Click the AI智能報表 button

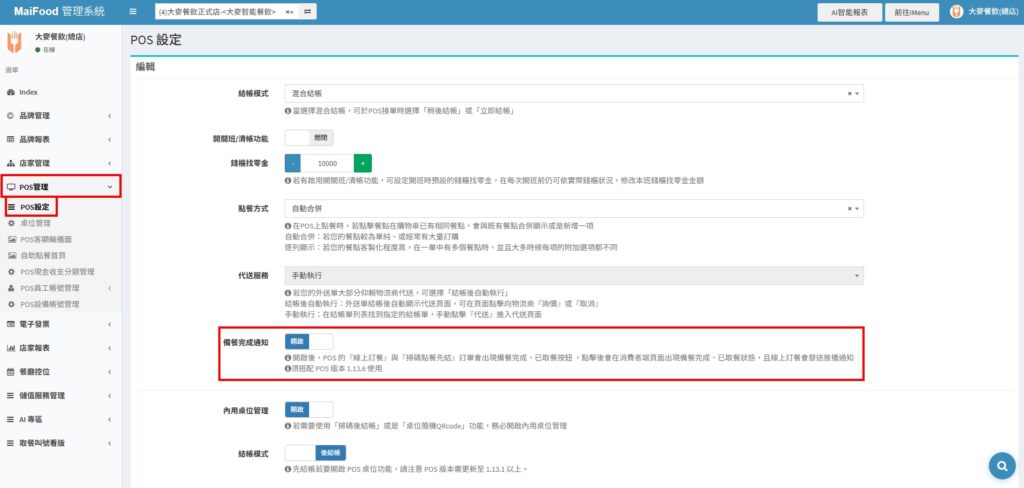[849, 12]
